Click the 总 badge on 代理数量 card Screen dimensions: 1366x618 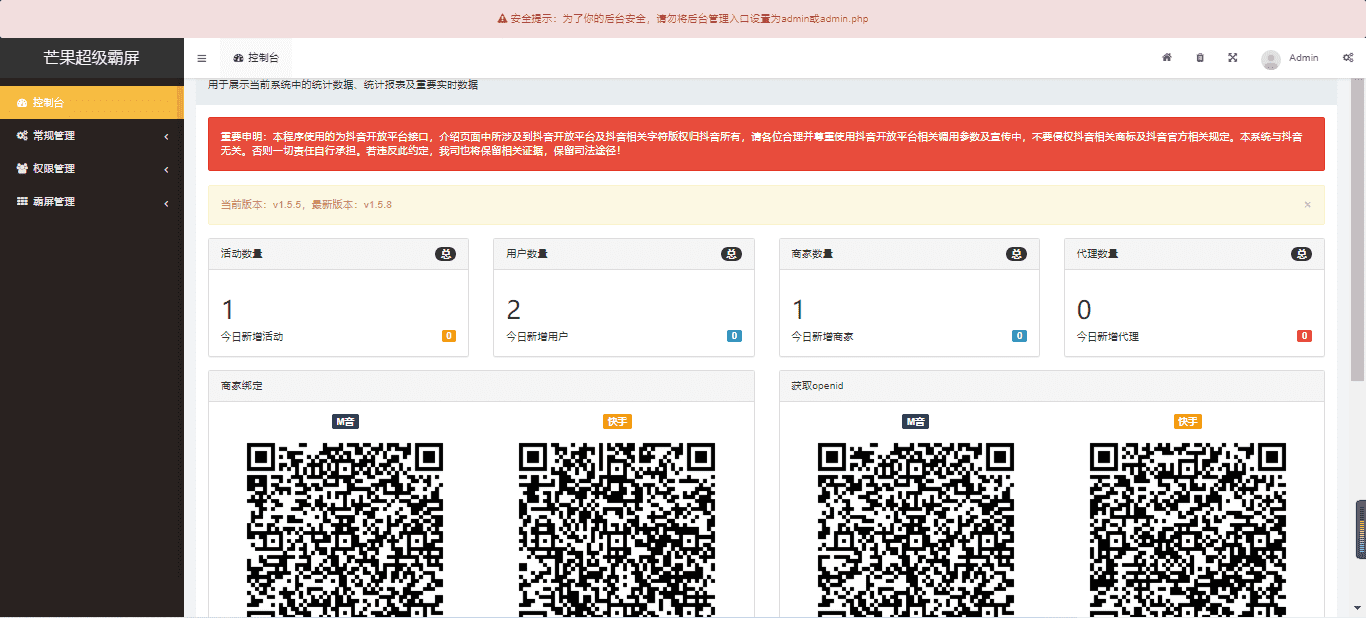coord(1301,254)
